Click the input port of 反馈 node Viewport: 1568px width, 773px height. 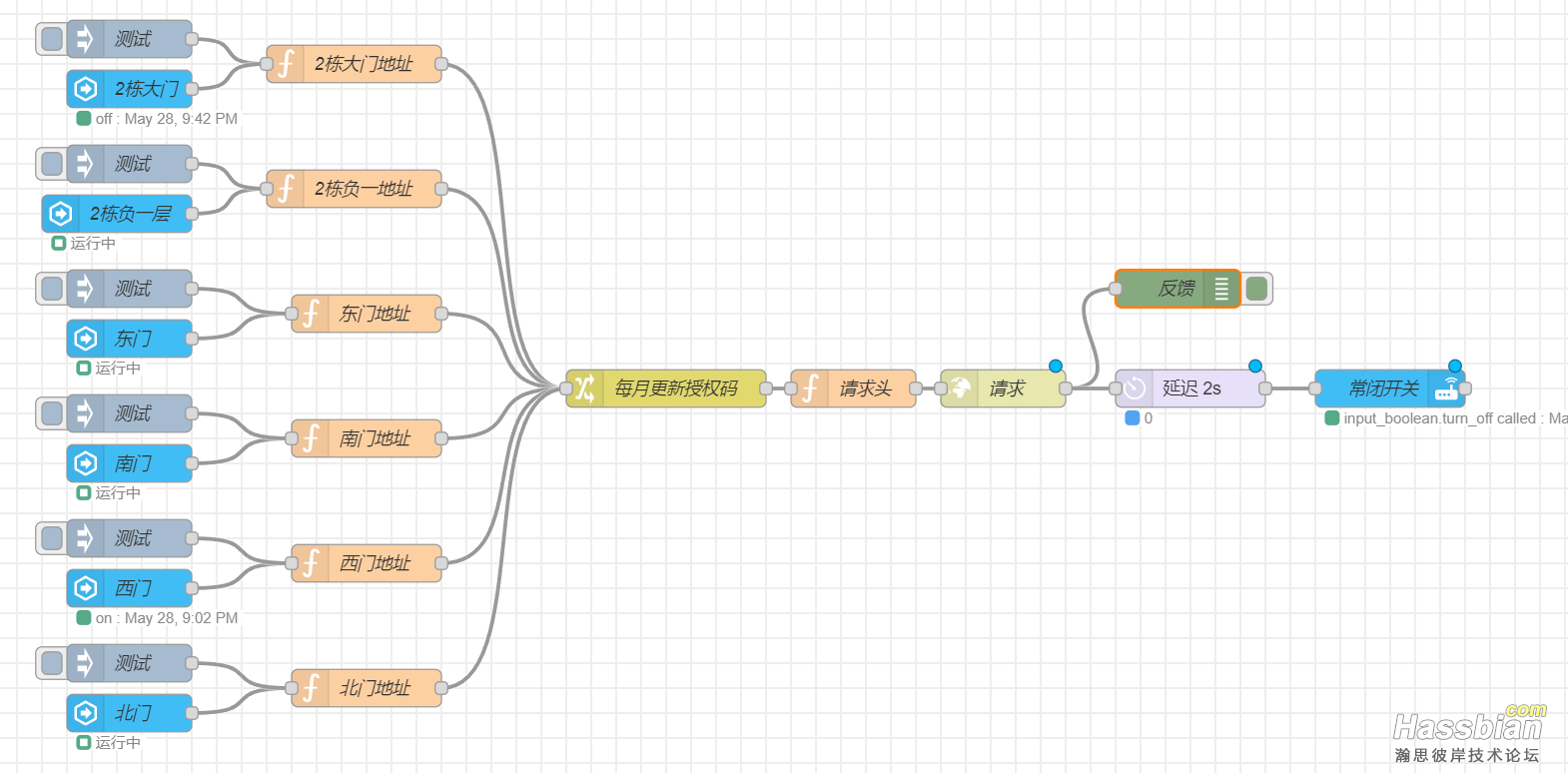(x=1116, y=289)
